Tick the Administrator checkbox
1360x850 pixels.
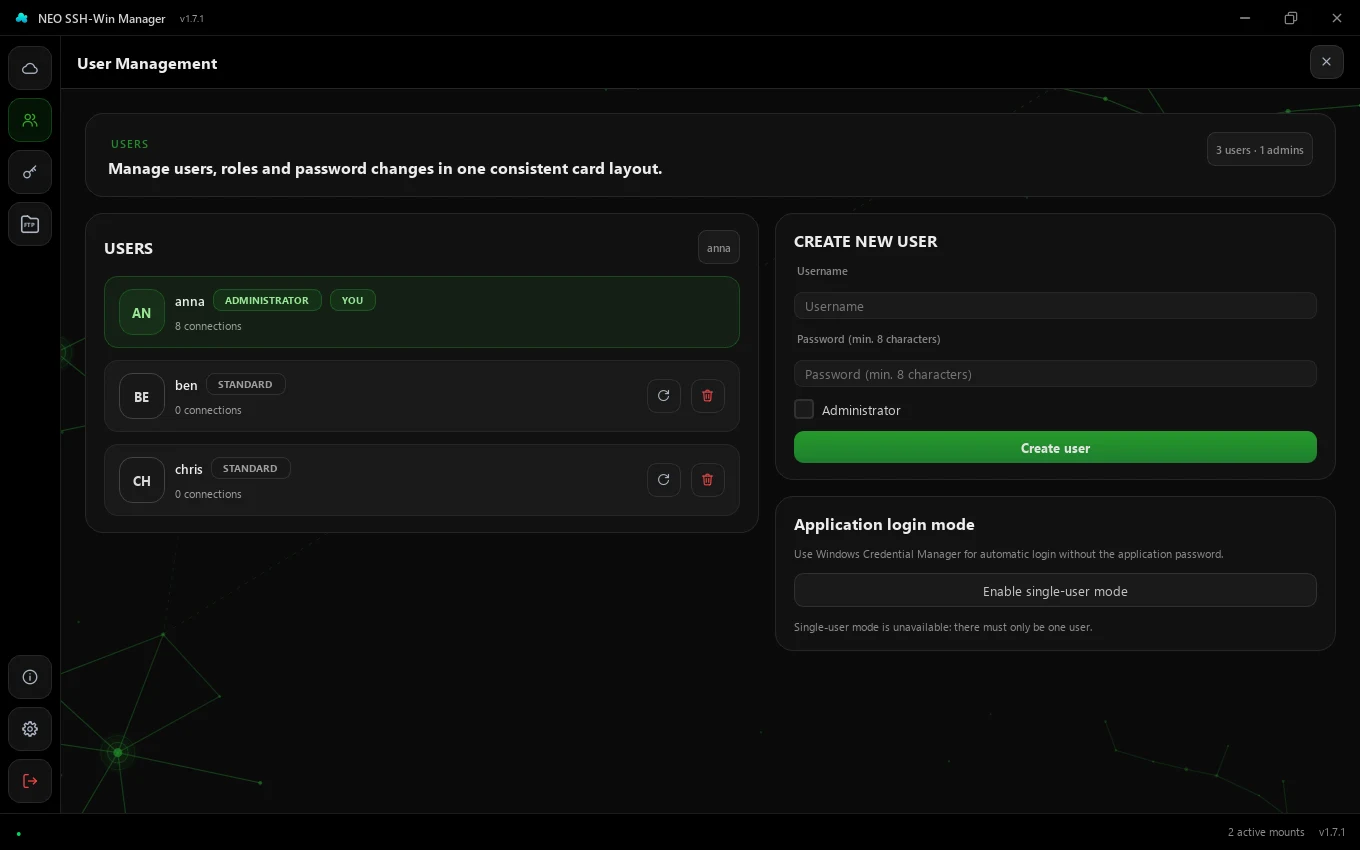tap(804, 409)
